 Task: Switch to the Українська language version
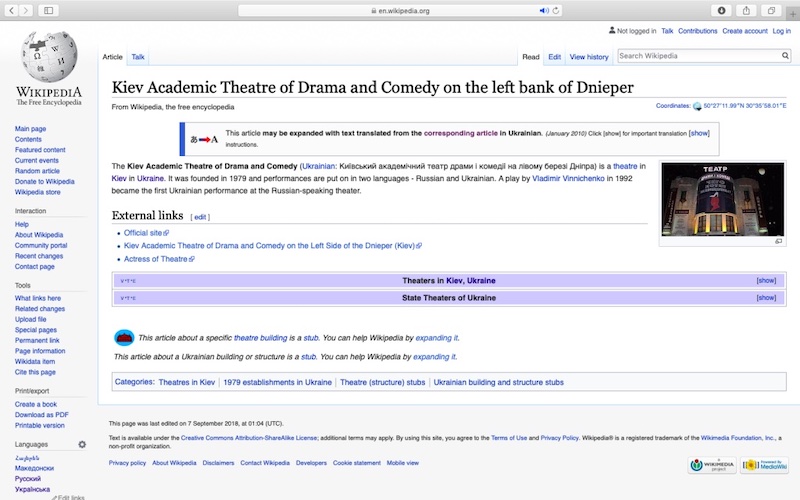pos(32,489)
